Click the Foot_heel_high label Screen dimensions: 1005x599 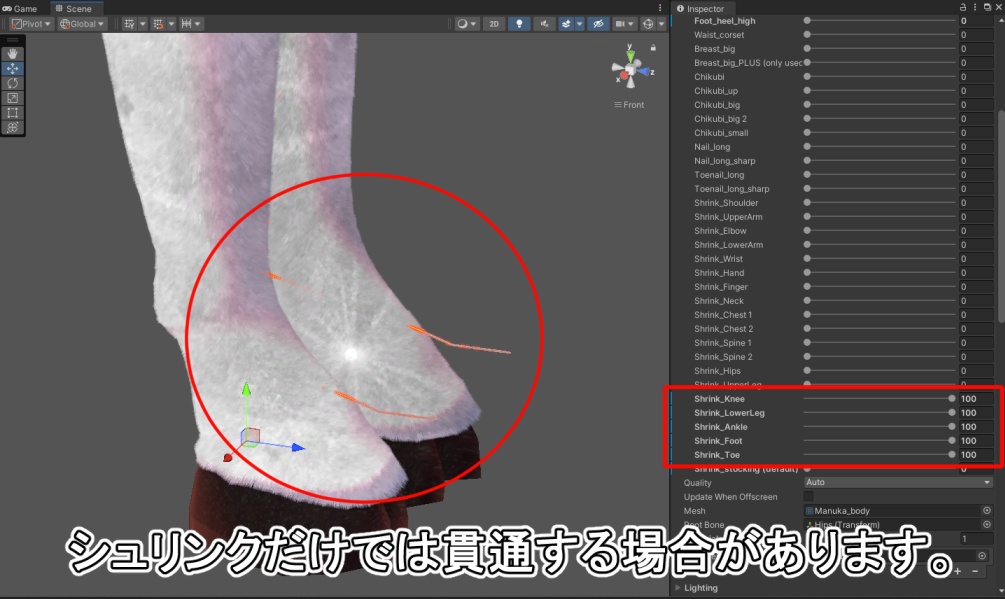(724, 21)
